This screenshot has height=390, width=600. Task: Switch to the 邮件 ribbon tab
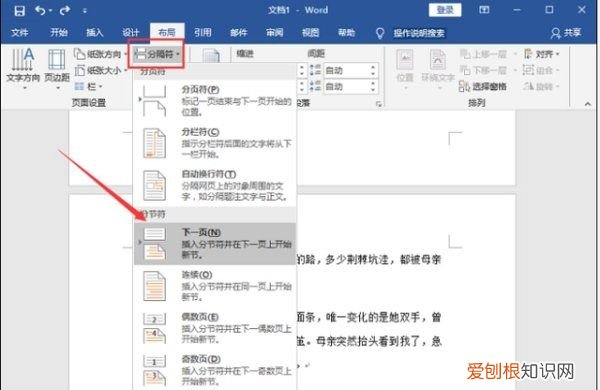(238, 33)
